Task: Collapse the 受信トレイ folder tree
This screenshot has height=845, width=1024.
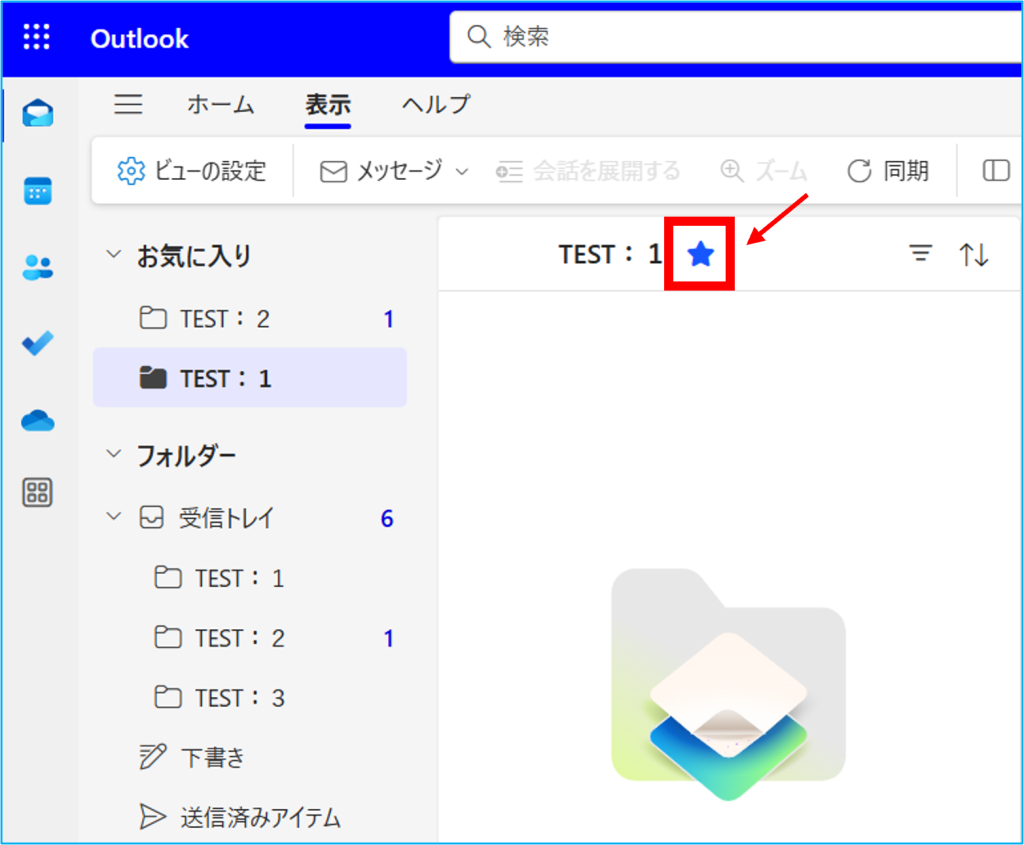Action: [113, 518]
